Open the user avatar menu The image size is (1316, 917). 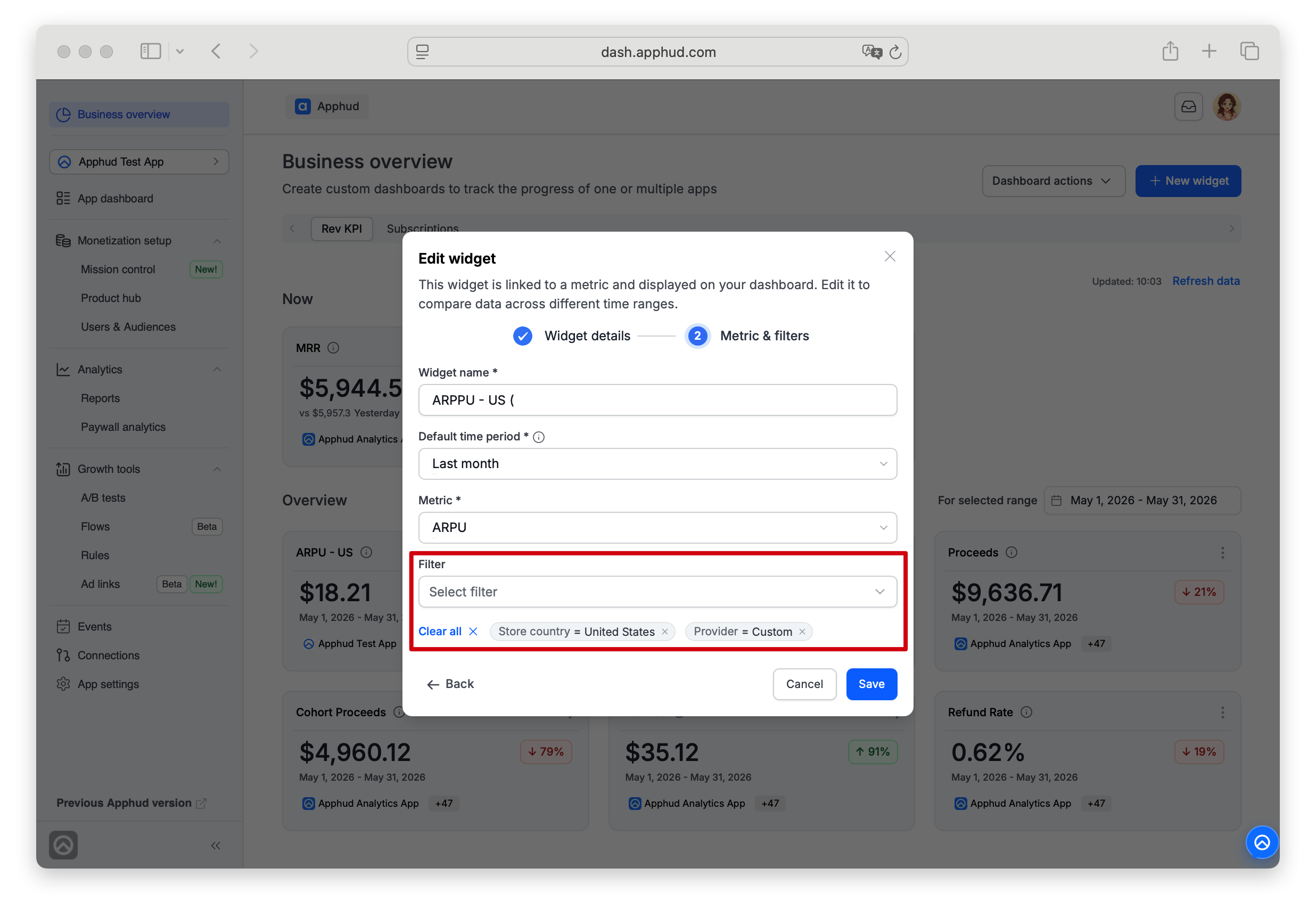tap(1227, 106)
